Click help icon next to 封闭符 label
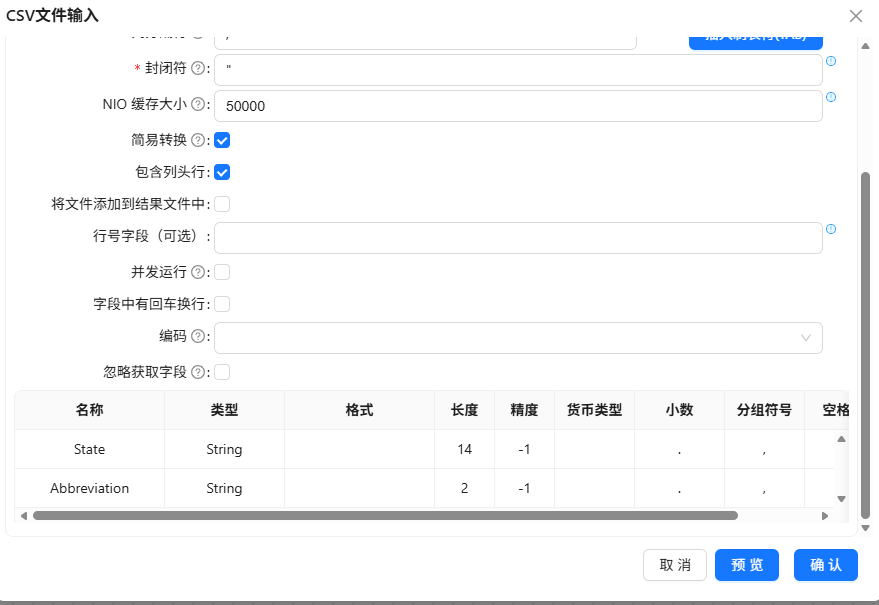The height and width of the screenshot is (605, 879). tap(198, 68)
